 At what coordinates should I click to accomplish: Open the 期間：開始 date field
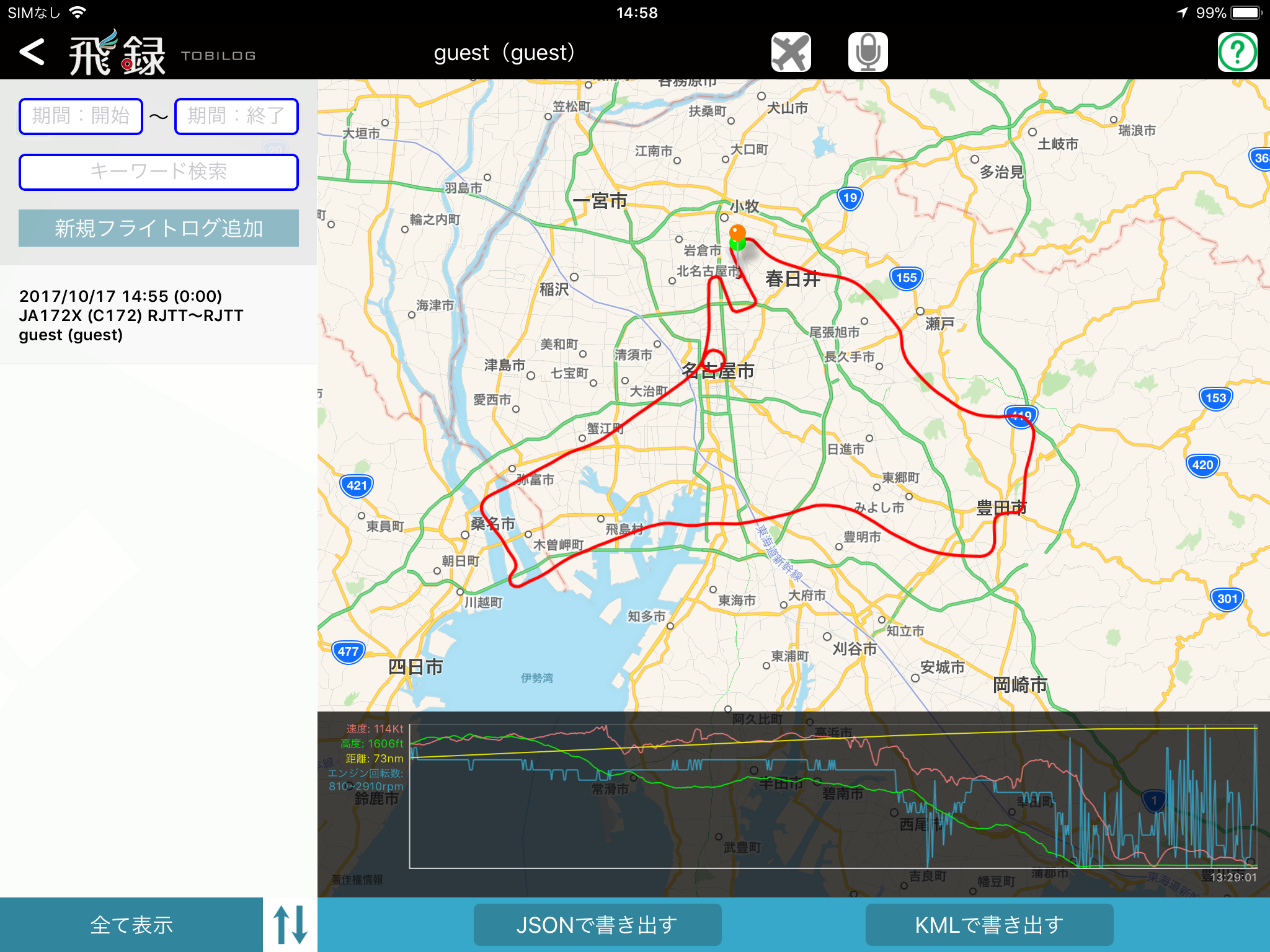81,115
